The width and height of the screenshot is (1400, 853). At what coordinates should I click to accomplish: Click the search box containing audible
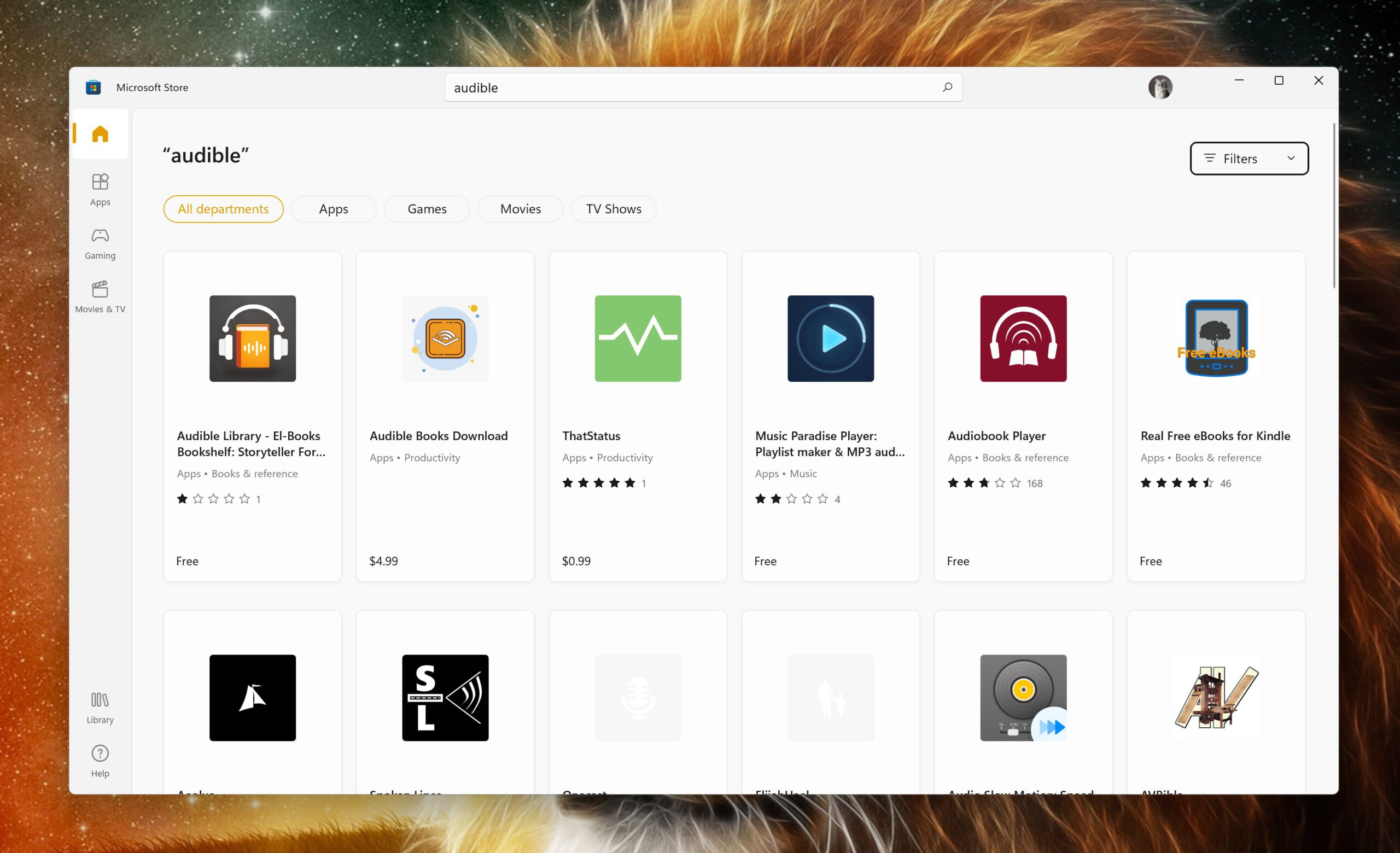(703, 87)
